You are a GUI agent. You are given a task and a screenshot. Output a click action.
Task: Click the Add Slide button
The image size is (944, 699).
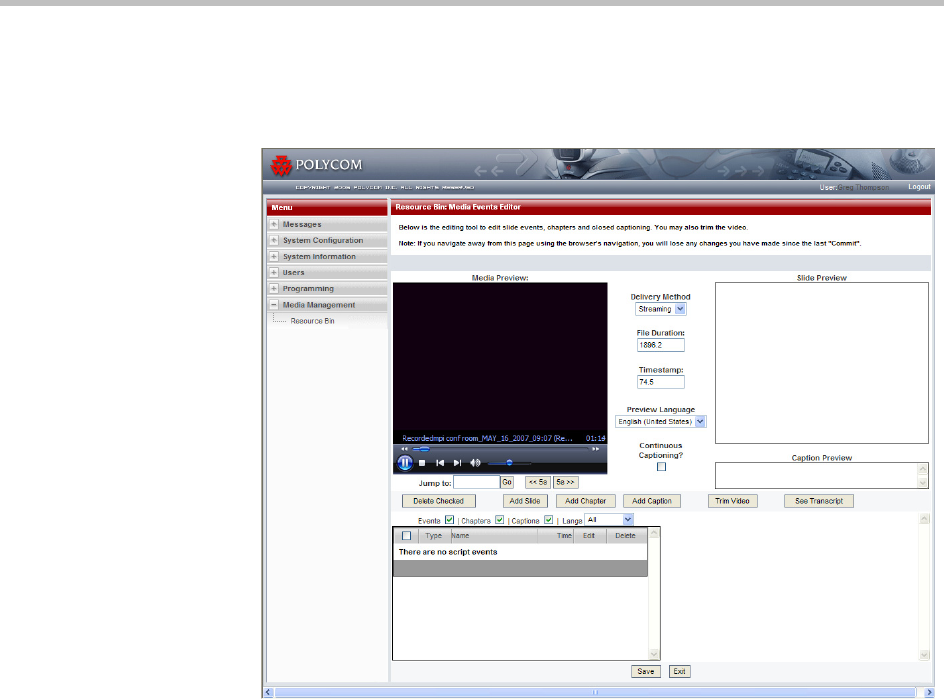(525, 501)
